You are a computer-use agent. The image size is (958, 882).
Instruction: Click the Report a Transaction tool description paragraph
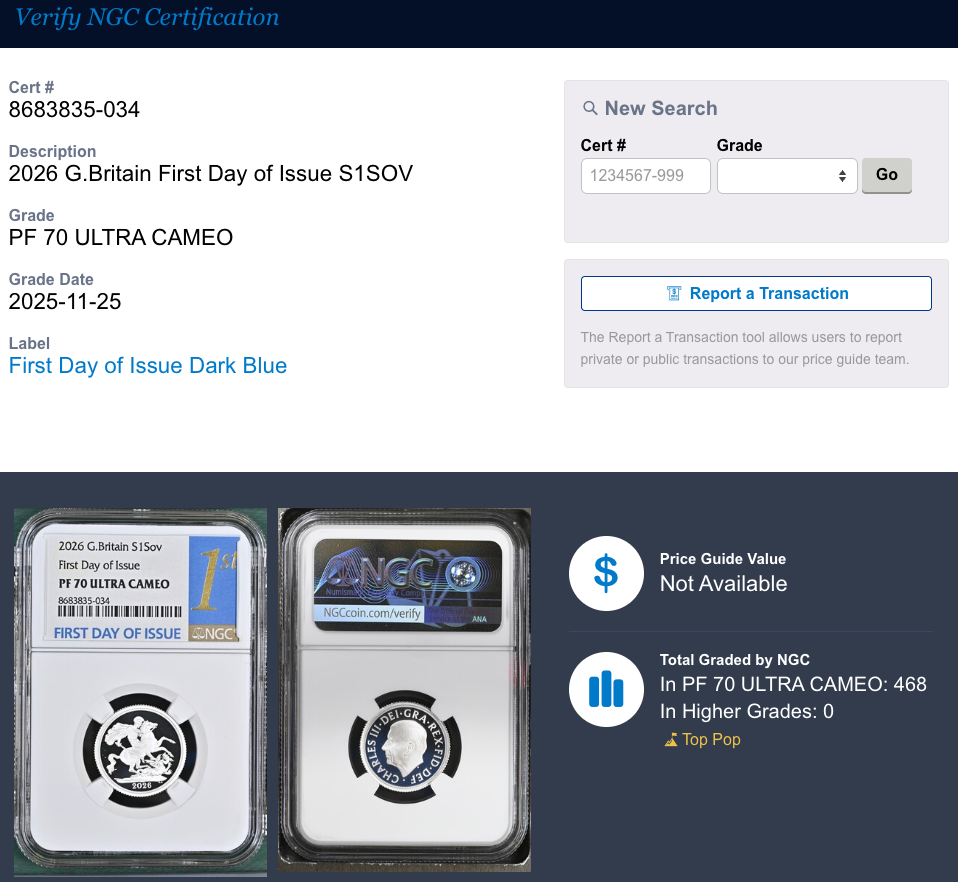[x=745, y=348]
